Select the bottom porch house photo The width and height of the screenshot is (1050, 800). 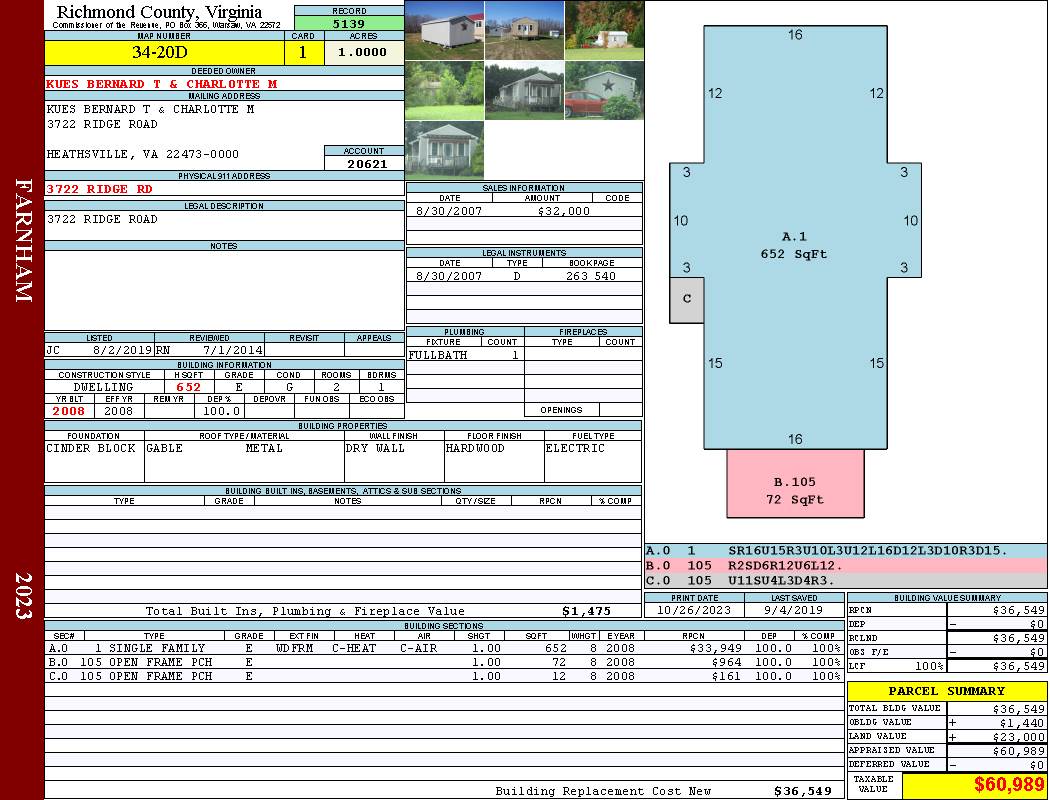pyautogui.click(x=444, y=150)
